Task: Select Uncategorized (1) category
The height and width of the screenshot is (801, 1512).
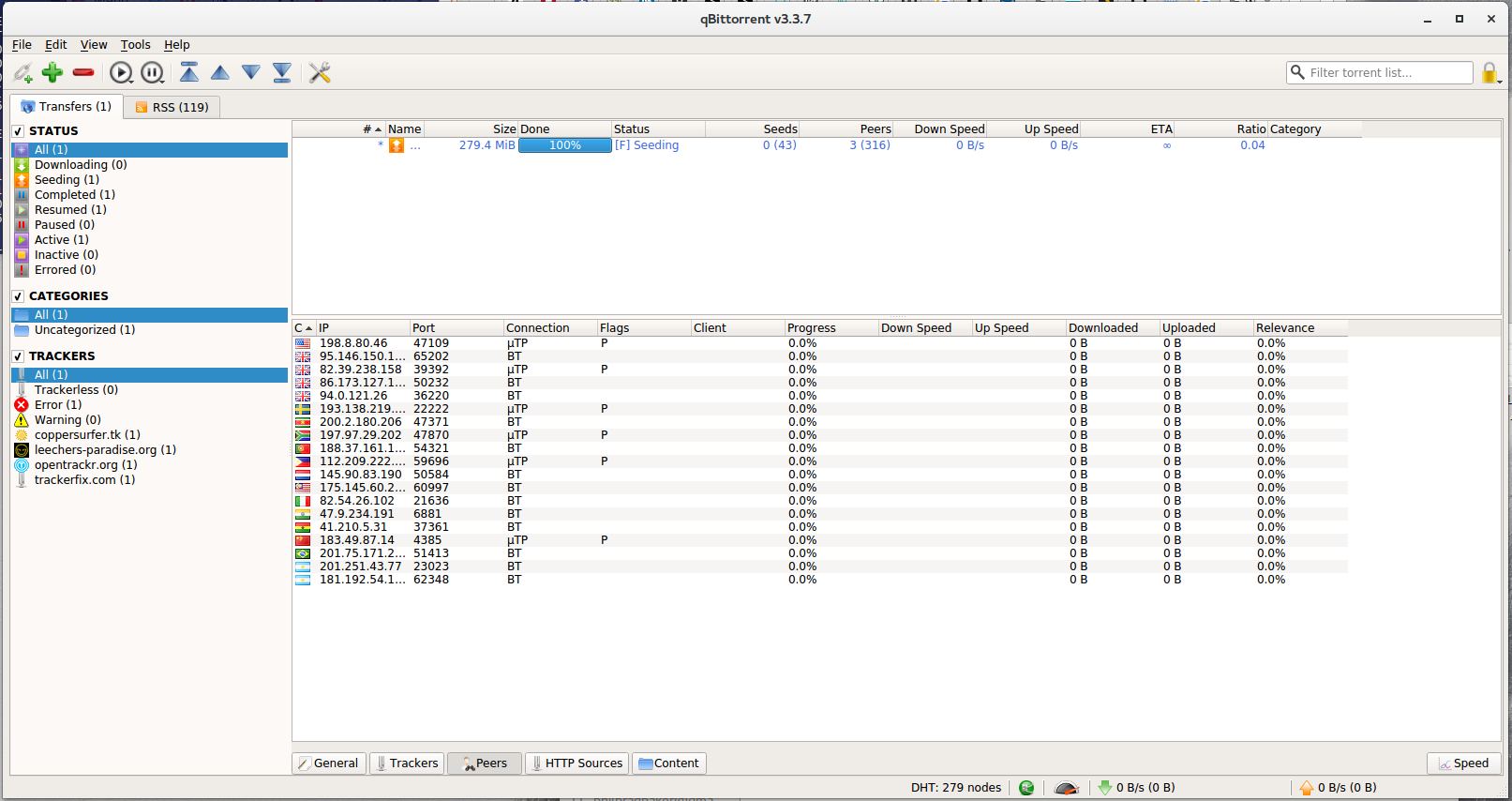Action: click(150, 330)
